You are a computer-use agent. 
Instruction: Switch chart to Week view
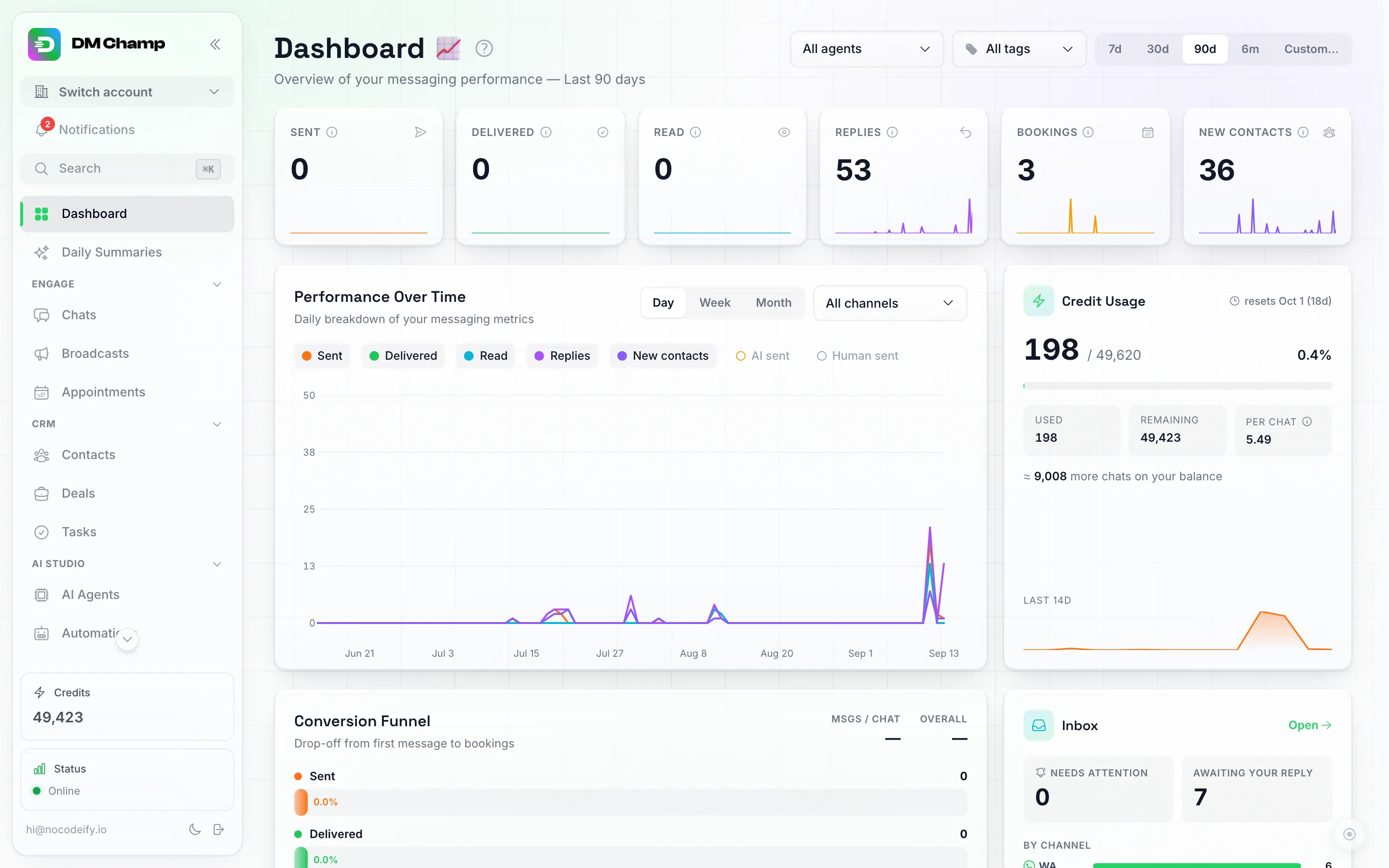tap(715, 302)
